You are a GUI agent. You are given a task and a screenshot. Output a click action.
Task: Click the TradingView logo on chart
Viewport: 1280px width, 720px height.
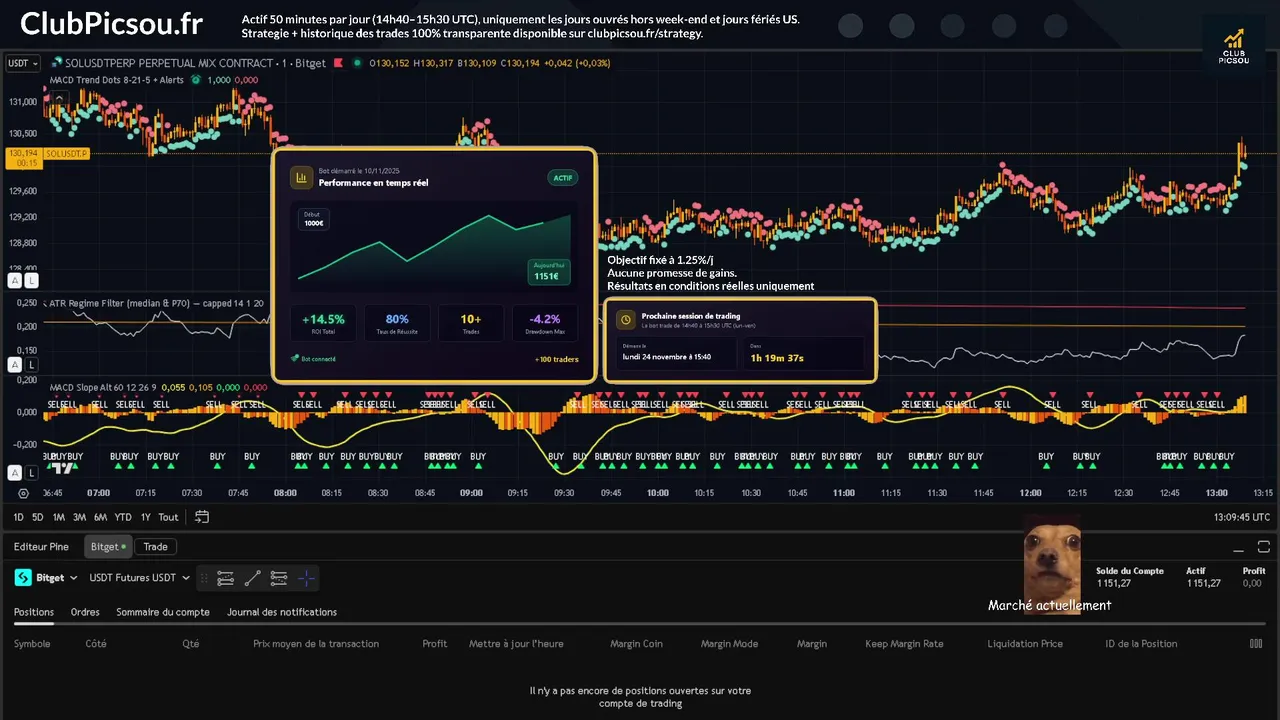[63, 468]
